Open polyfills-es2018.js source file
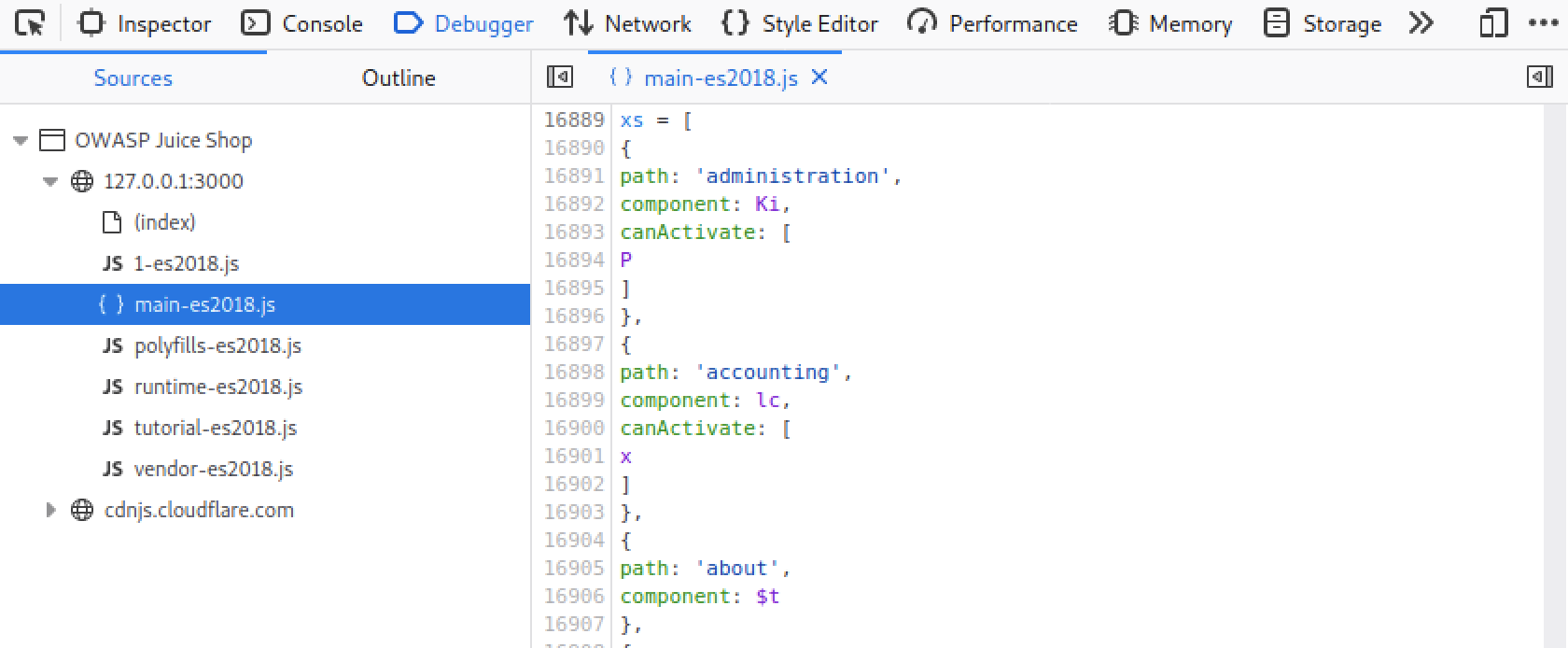Viewport: 1568px width, 648px height. 217,345
